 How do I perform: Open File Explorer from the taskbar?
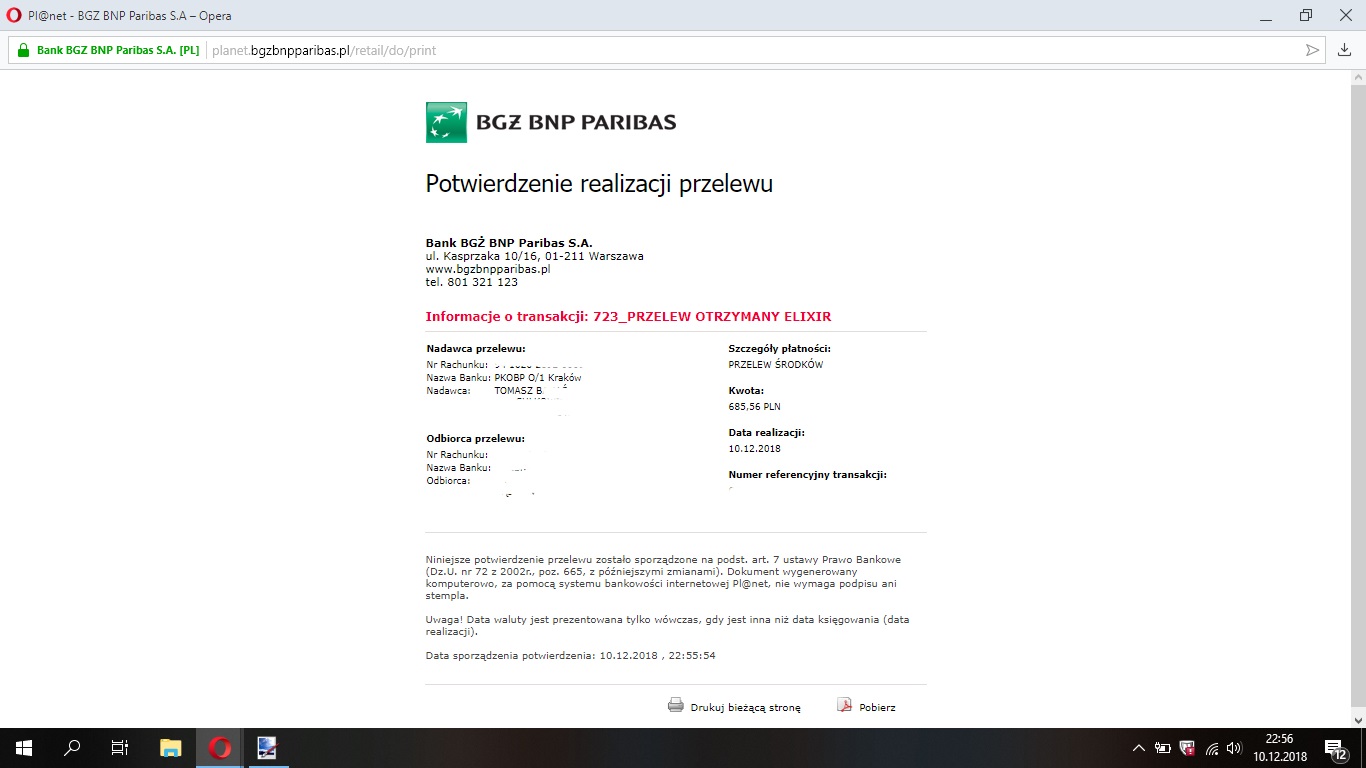click(171, 748)
